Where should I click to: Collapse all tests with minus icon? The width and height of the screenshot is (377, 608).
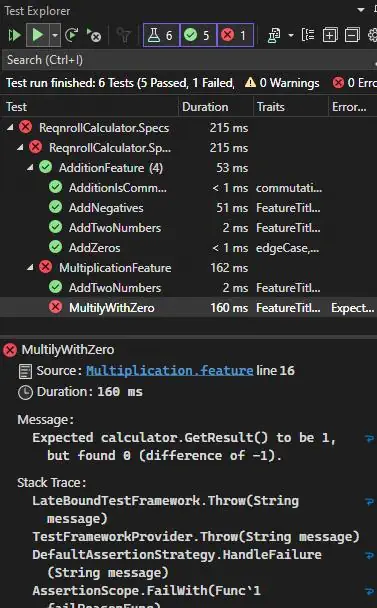click(352, 35)
